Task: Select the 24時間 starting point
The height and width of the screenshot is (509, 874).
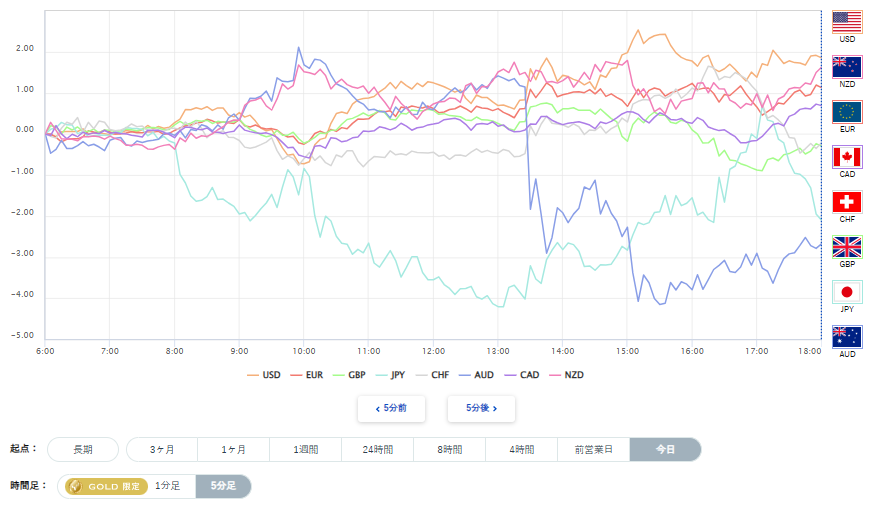Action: point(377,449)
